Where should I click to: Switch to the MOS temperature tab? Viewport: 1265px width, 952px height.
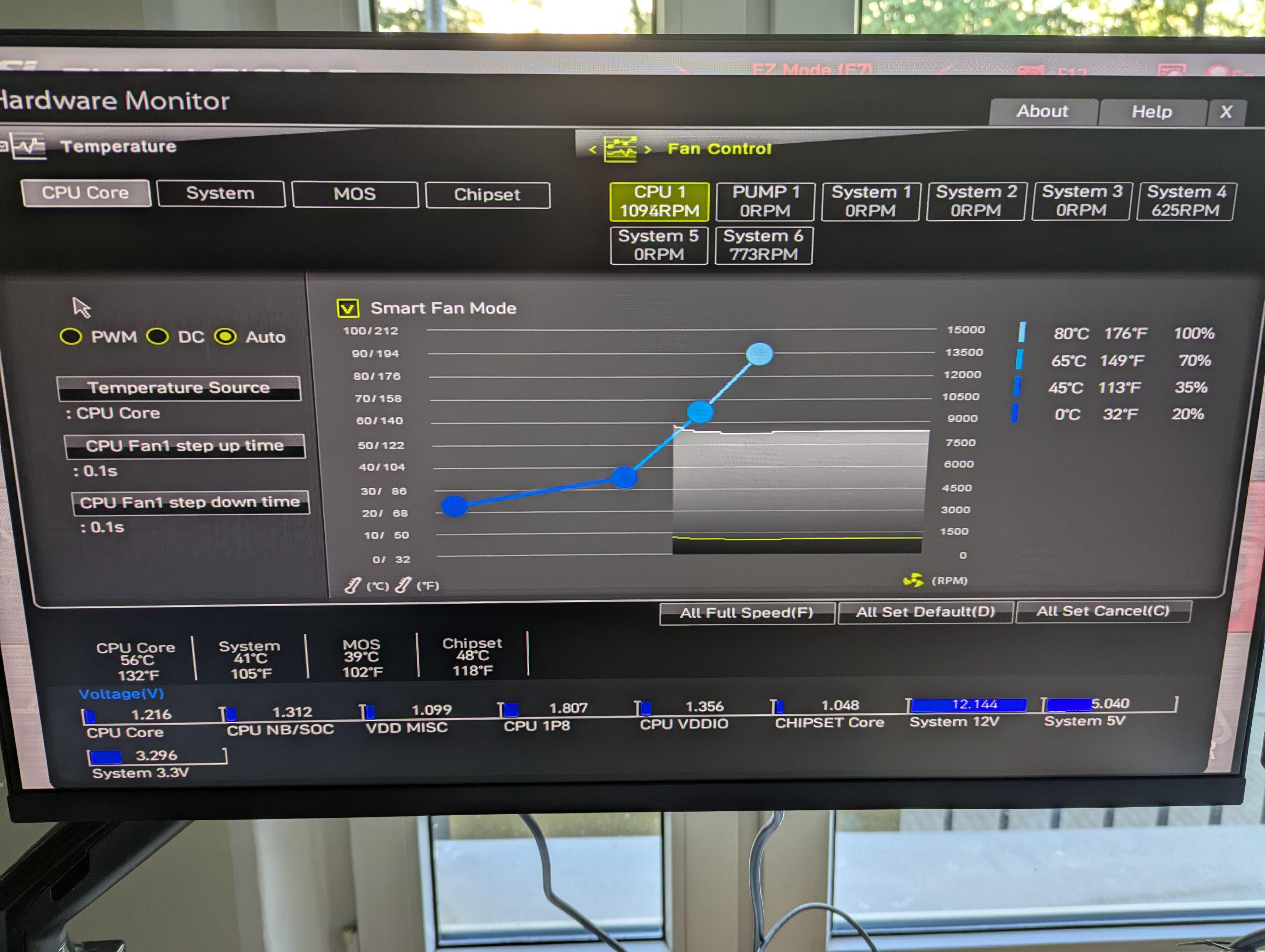coord(355,194)
